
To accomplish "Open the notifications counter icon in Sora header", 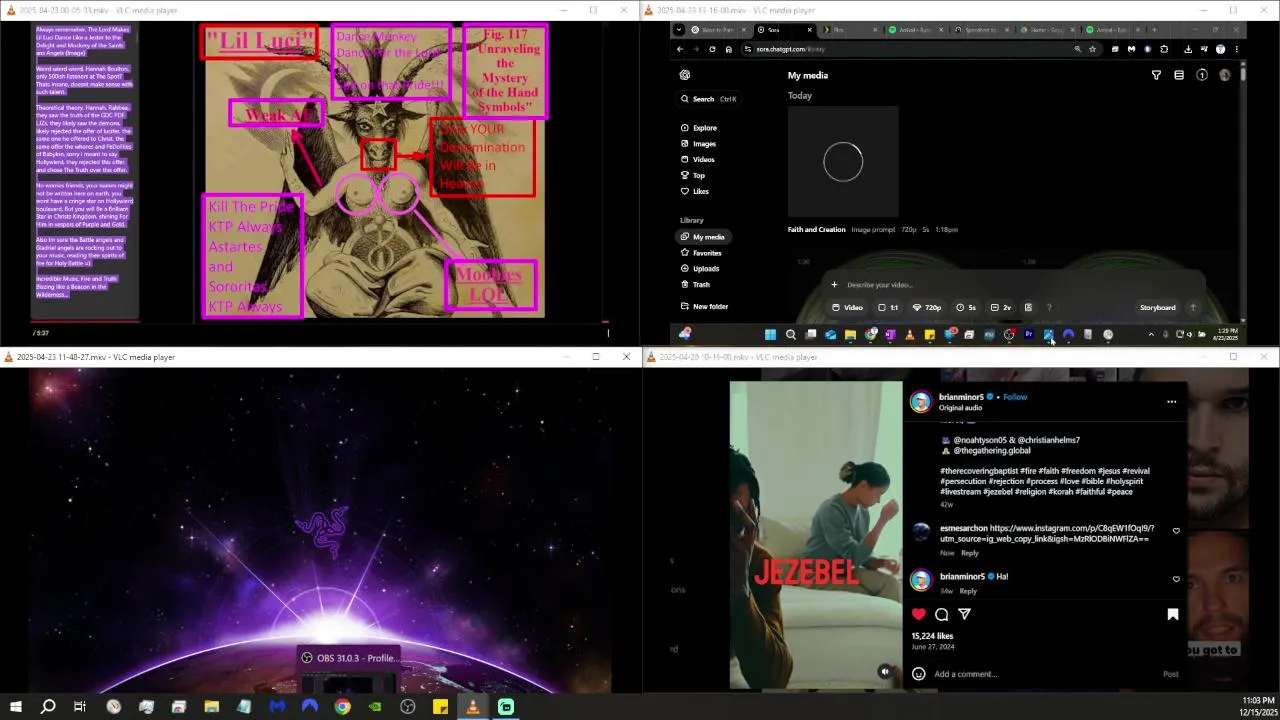I will [1202, 75].
